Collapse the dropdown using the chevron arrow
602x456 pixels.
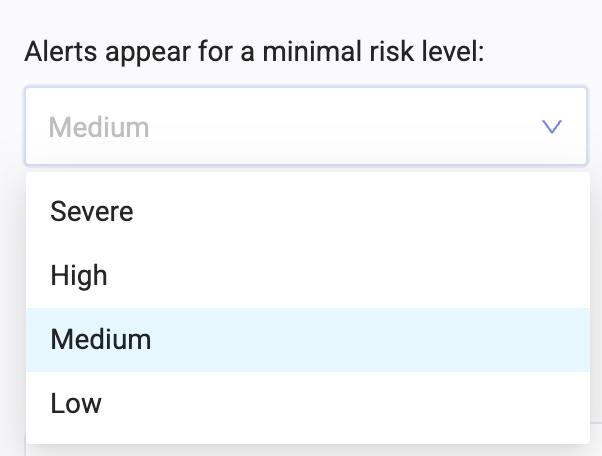click(x=551, y=127)
